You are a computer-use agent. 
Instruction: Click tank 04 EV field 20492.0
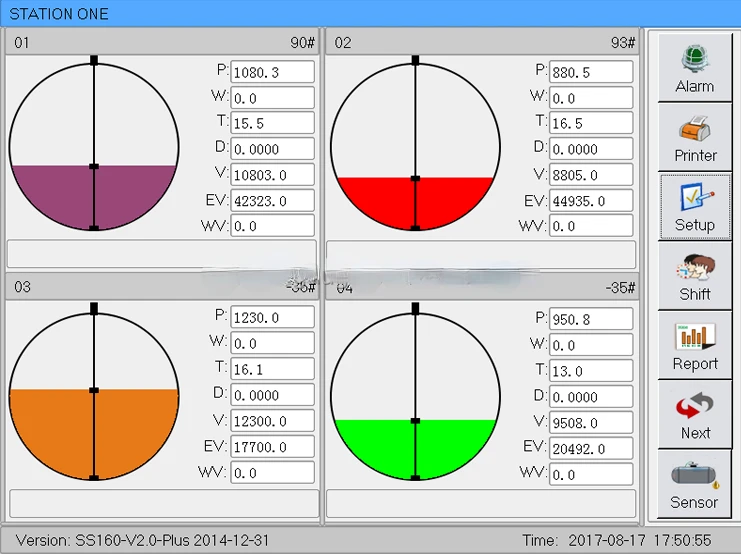click(x=591, y=448)
